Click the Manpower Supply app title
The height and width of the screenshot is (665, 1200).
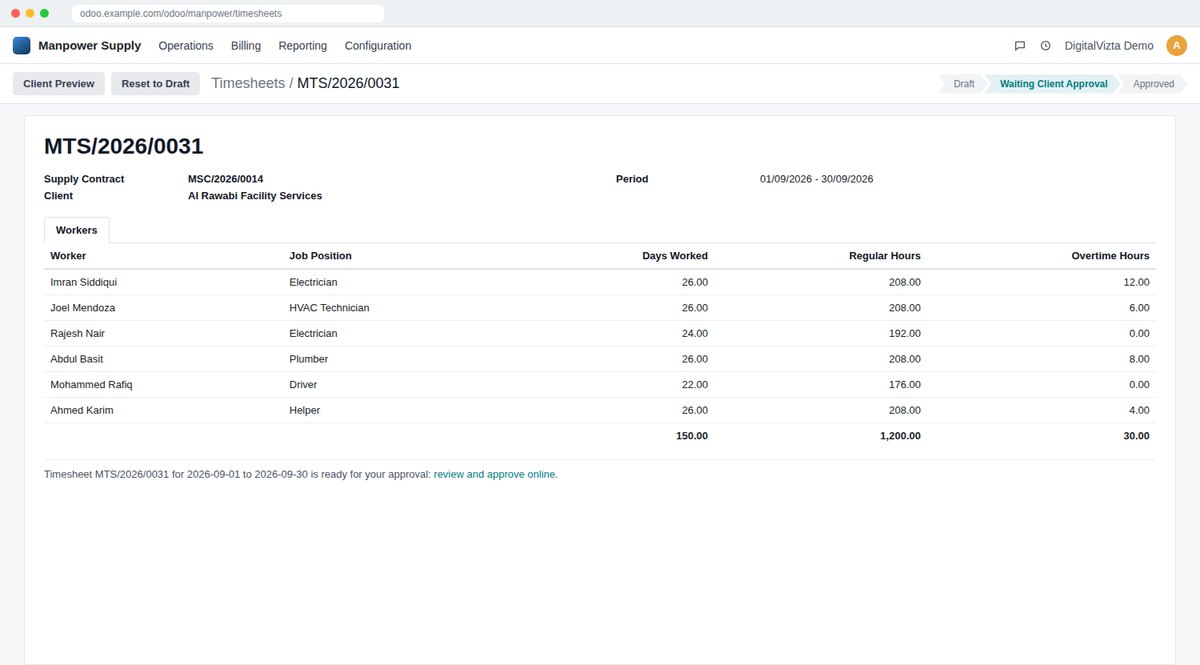pyautogui.click(x=90, y=46)
